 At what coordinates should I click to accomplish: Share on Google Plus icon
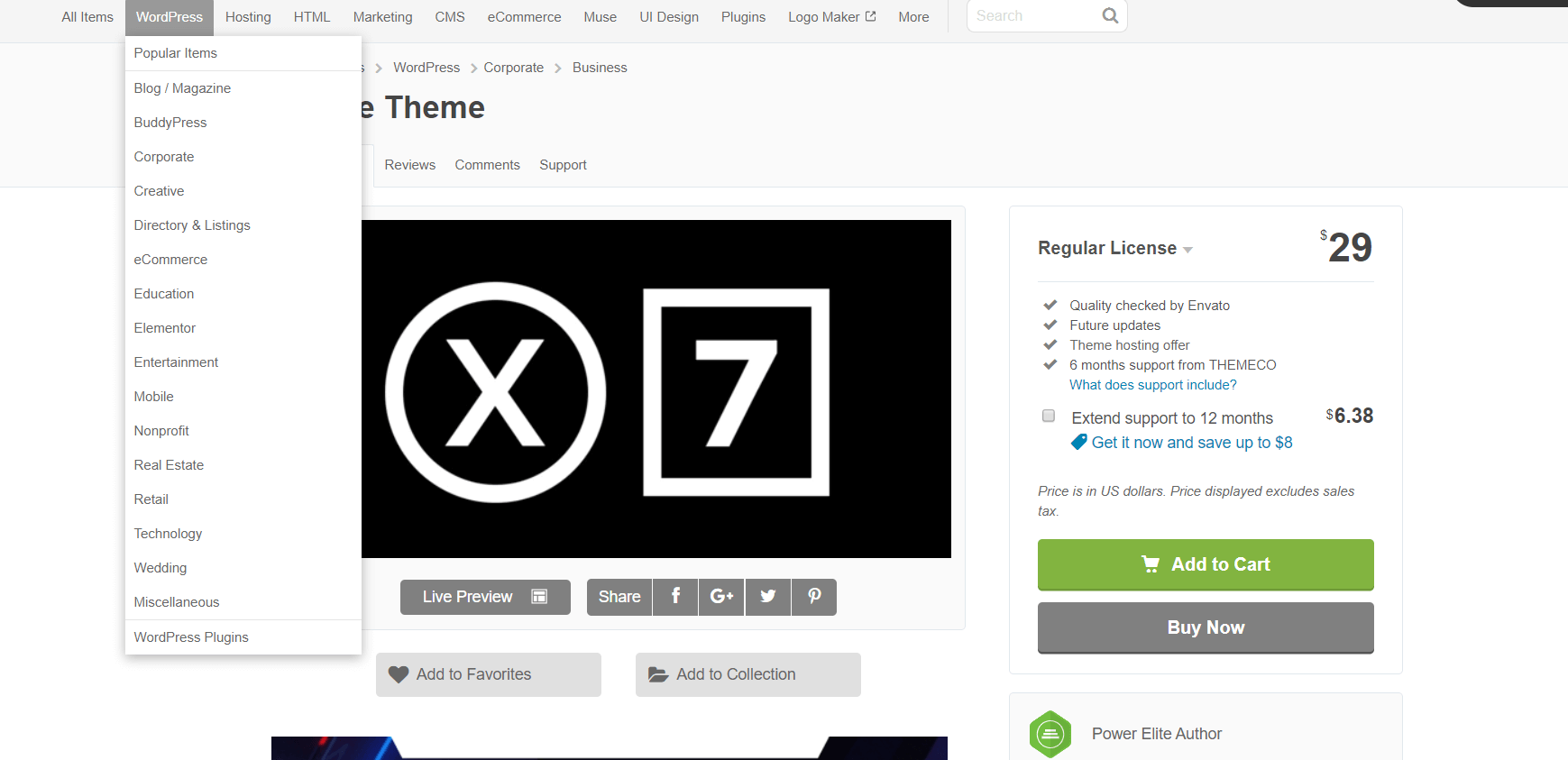[721, 597]
